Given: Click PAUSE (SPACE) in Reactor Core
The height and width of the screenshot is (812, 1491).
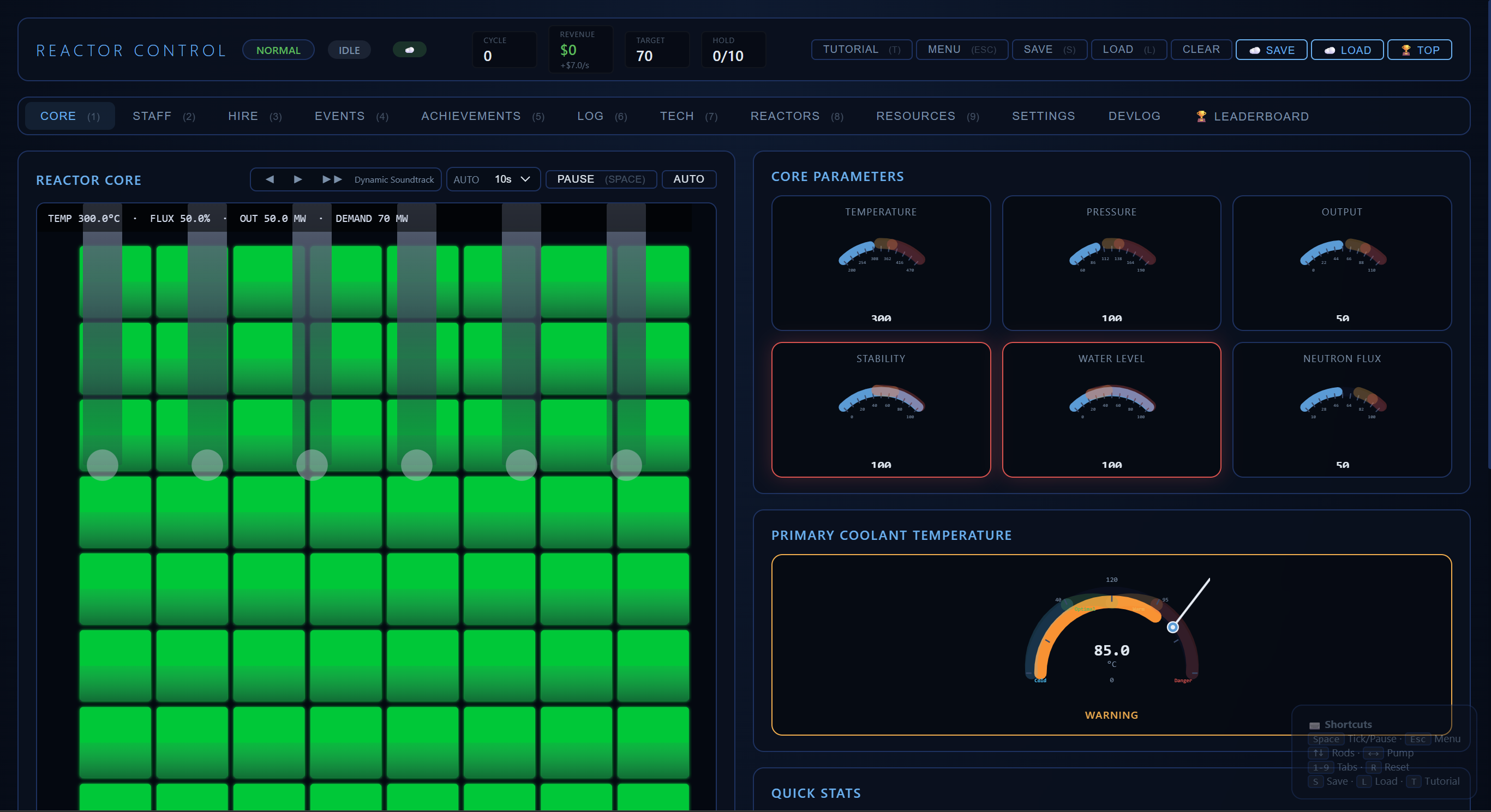Looking at the screenshot, I should (601, 179).
